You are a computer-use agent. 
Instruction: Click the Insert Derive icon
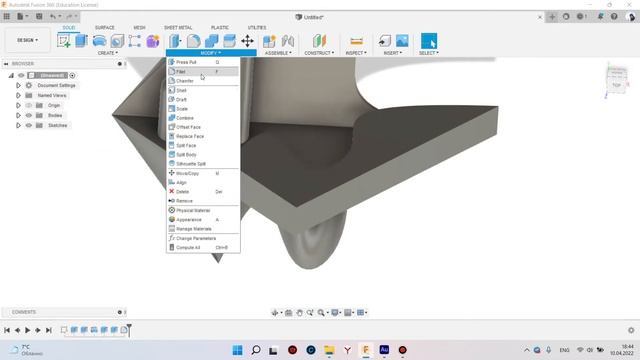[x=384, y=41]
